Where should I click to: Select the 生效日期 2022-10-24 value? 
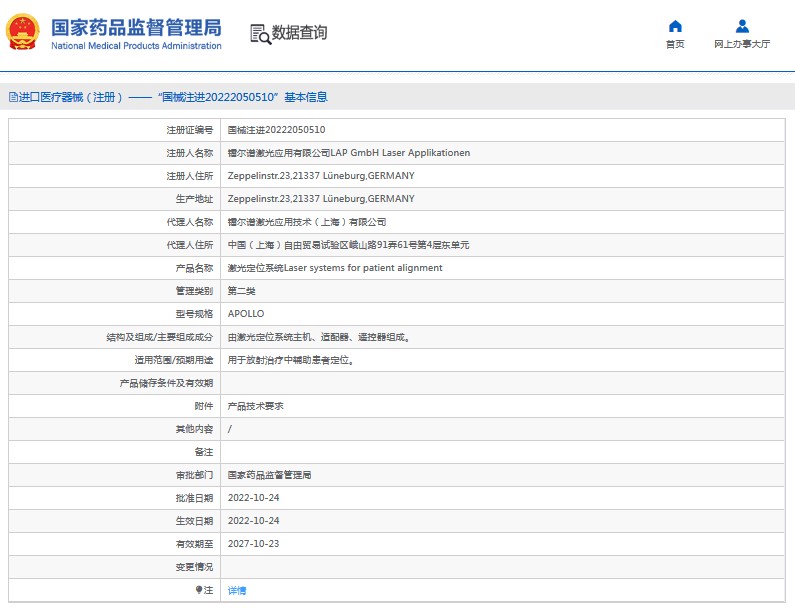254,521
